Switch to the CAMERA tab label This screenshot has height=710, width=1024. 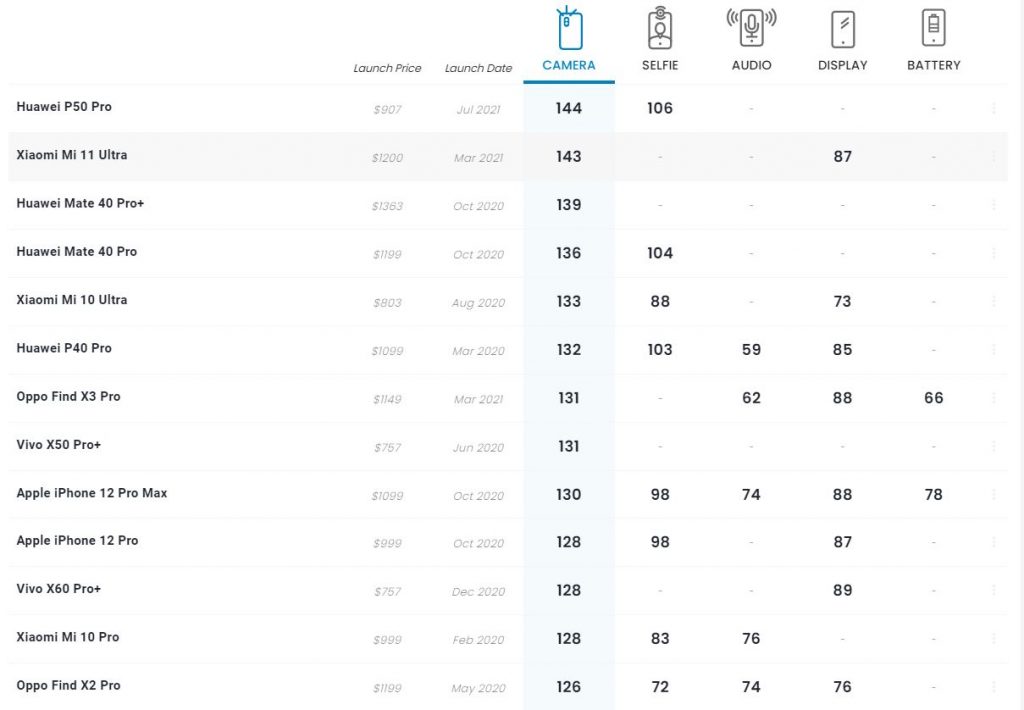pyautogui.click(x=568, y=65)
